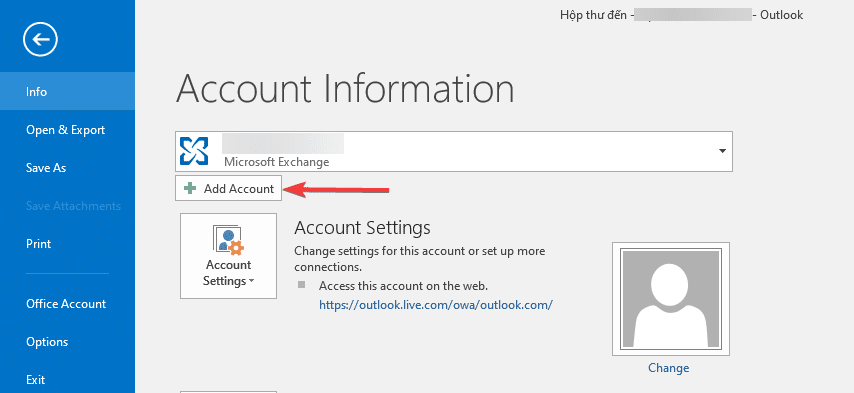This screenshot has height=393, width=854.
Task: Click Exit to quit Outlook
Action: point(68,379)
